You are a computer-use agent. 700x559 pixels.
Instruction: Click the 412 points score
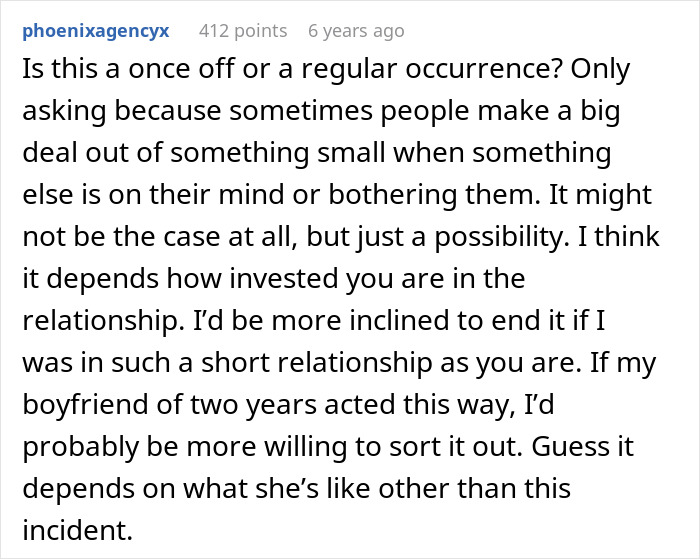tap(243, 31)
